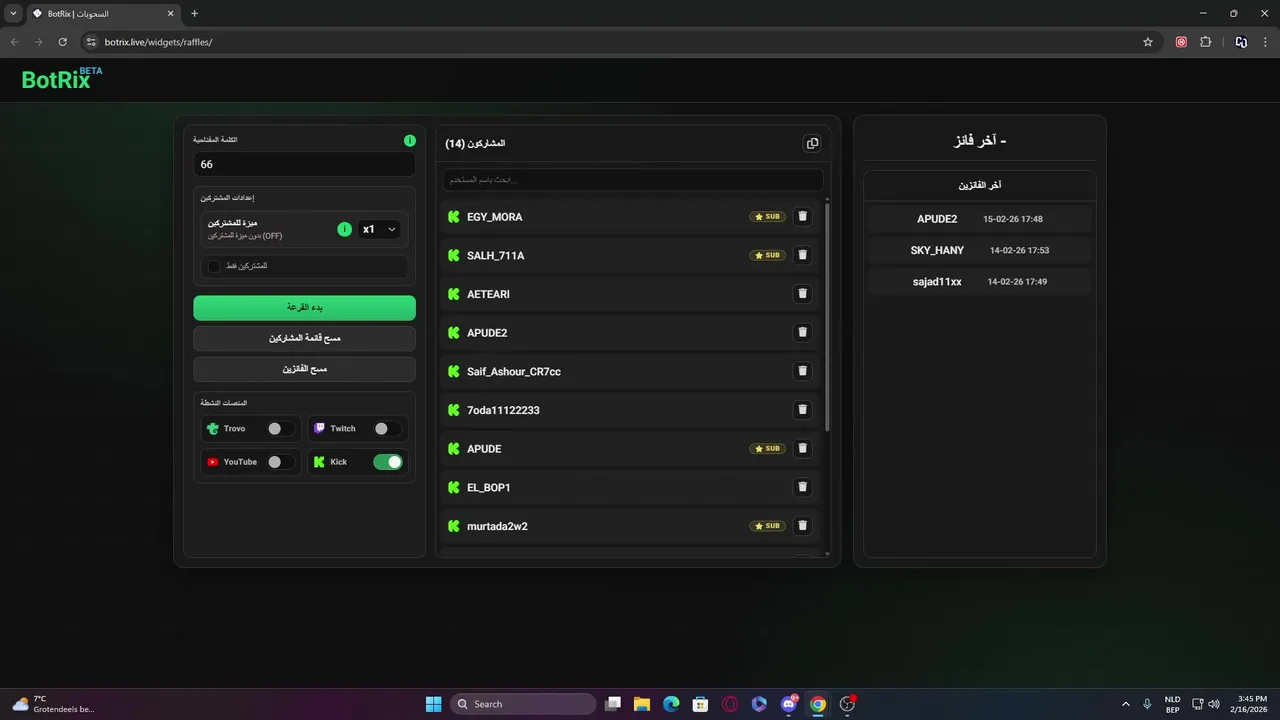Focus the participant username search field
1280x720 pixels.
(633, 180)
